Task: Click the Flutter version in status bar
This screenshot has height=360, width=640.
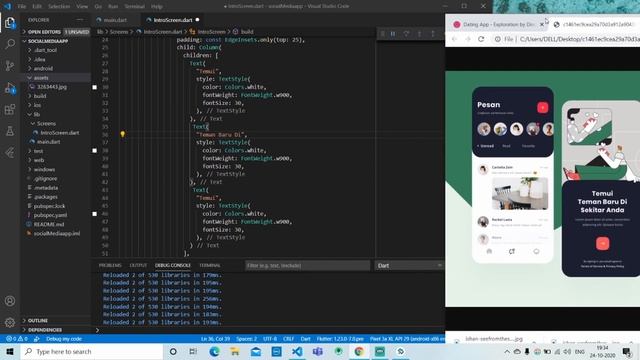Action: coord(340,339)
